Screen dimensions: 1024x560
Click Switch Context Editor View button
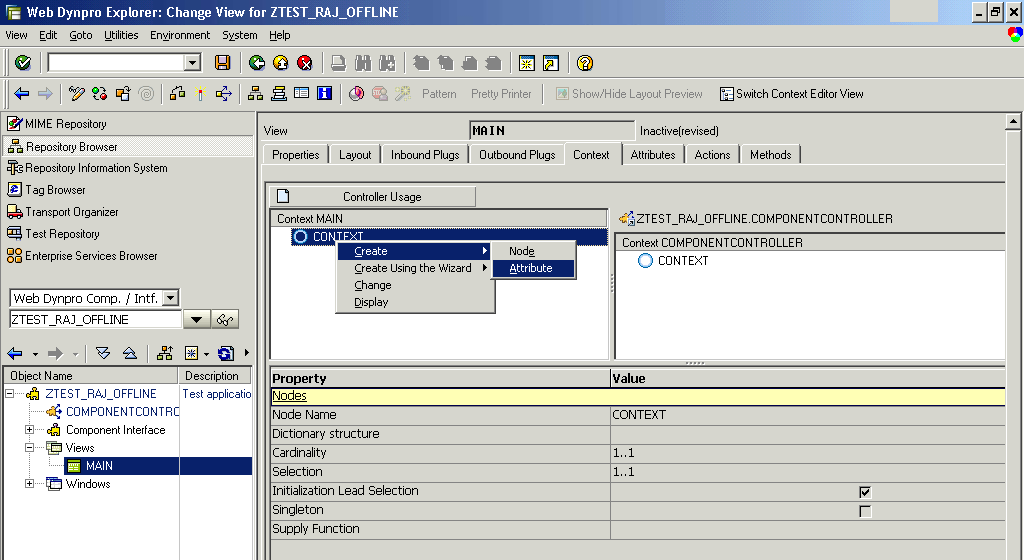791,94
